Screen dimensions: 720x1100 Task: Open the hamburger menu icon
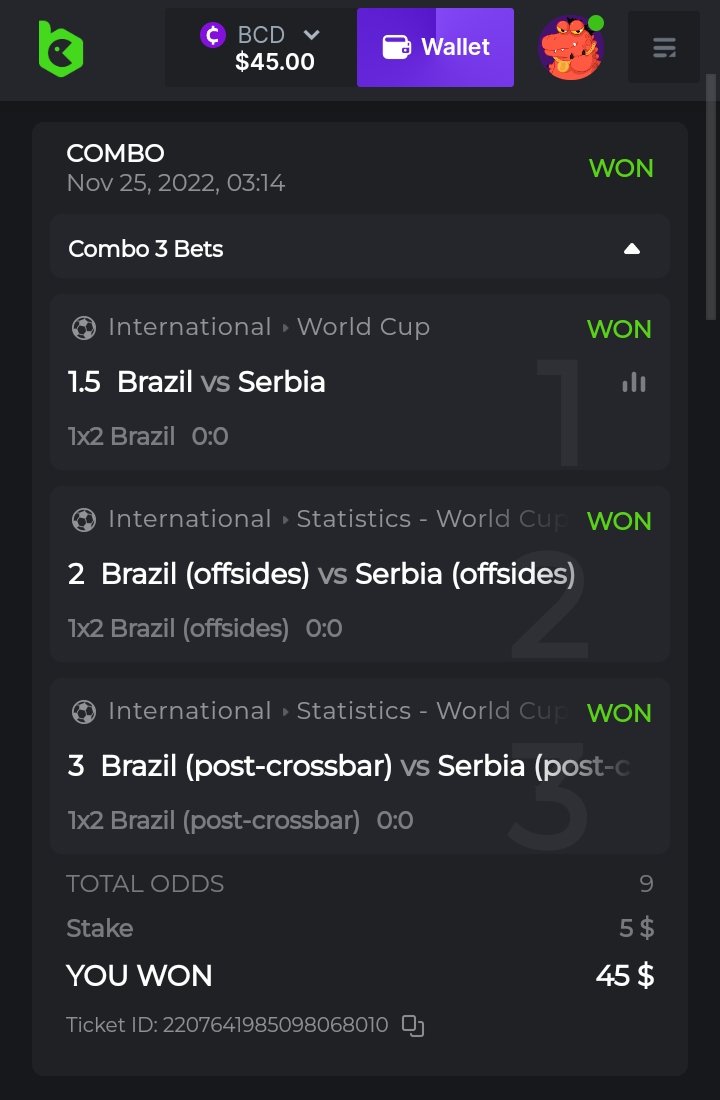(x=664, y=47)
